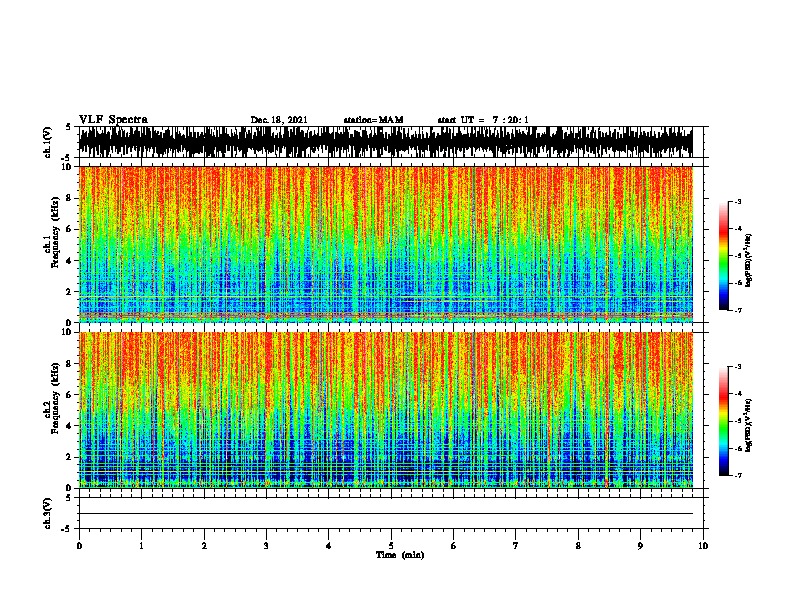This screenshot has width=792, height=612.
Task: Click time axis tick label "8"
Action: [x=578, y=545]
